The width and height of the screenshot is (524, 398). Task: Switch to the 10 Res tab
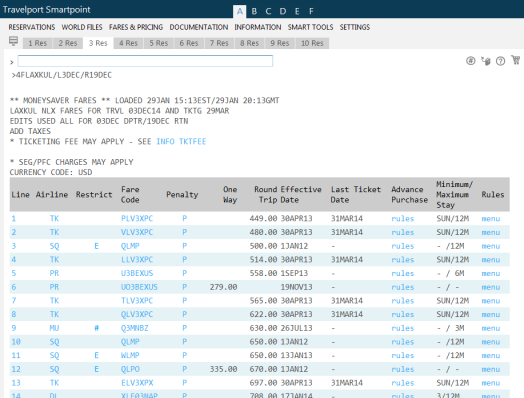[x=312, y=43]
